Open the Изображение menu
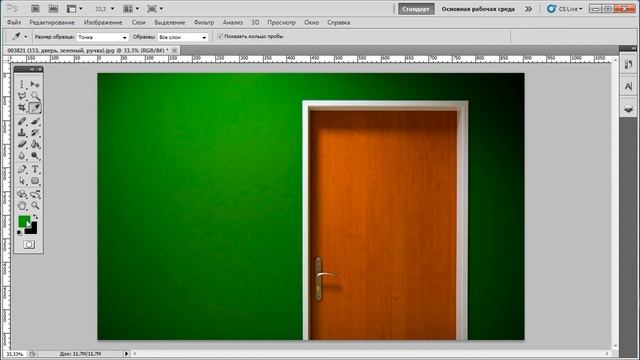Image resolution: width=640 pixels, height=360 pixels. coord(103,22)
